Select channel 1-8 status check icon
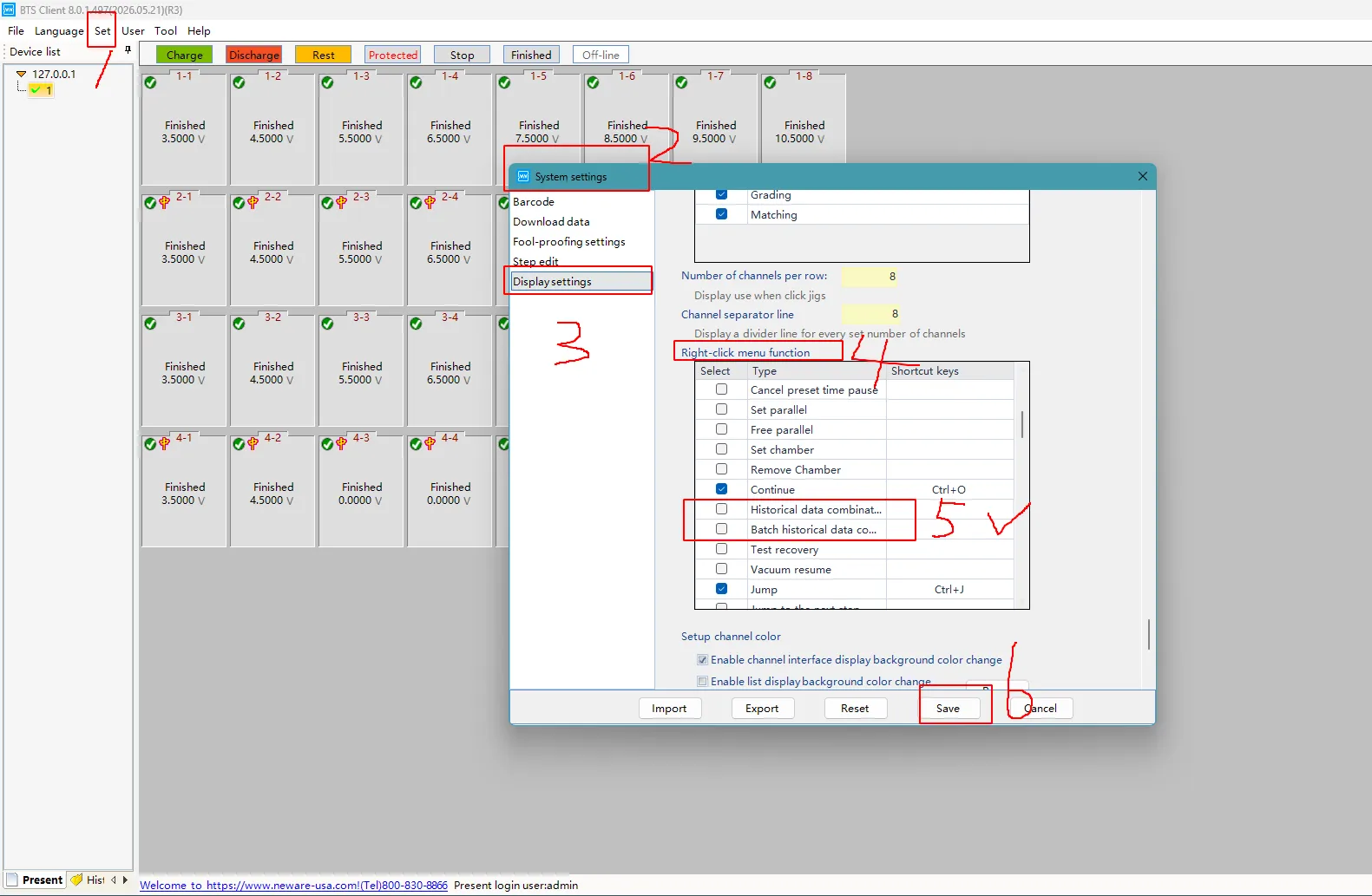The width and height of the screenshot is (1372, 896). 771,82
